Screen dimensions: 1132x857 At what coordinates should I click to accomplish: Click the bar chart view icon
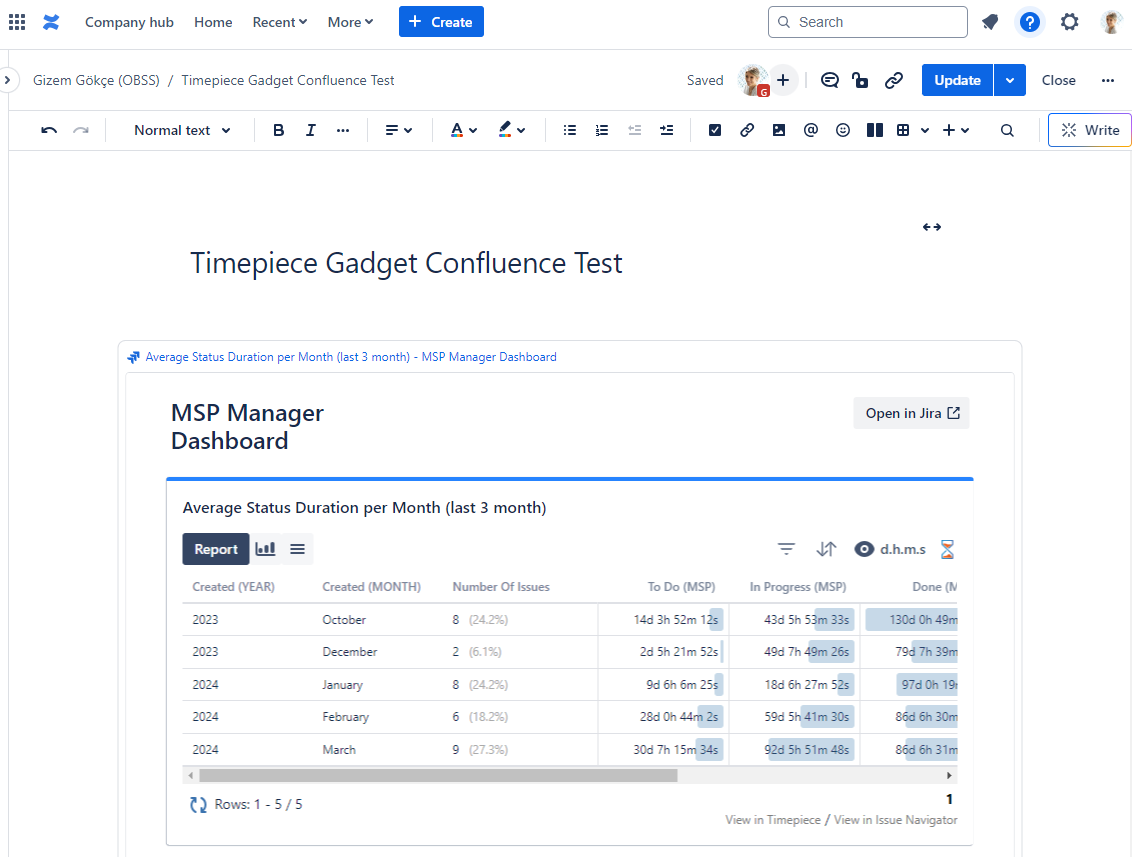click(x=266, y=549)
